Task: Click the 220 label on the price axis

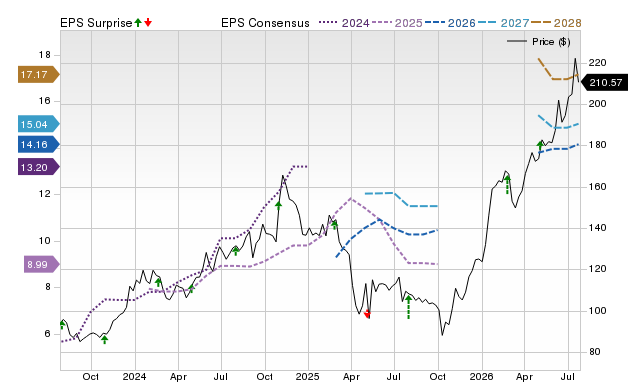Action: [597, 63]
